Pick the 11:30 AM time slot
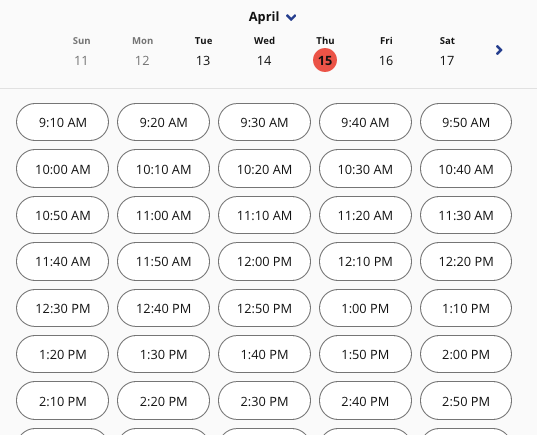Viewport: 537px width, 435px height. tap(466, 215)
